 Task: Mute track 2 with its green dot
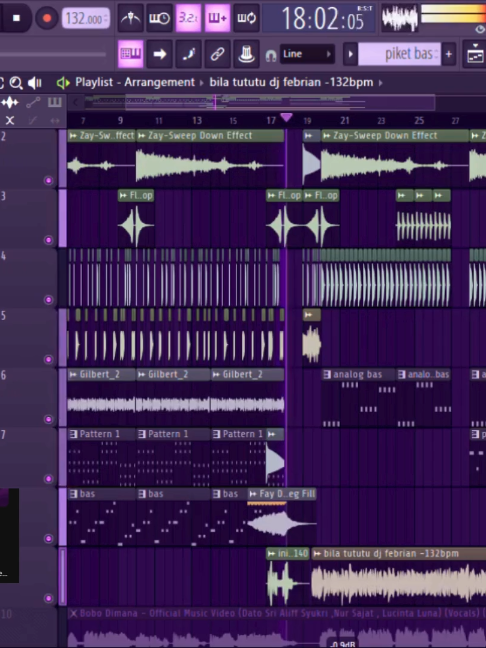click(x=49, y=180)
